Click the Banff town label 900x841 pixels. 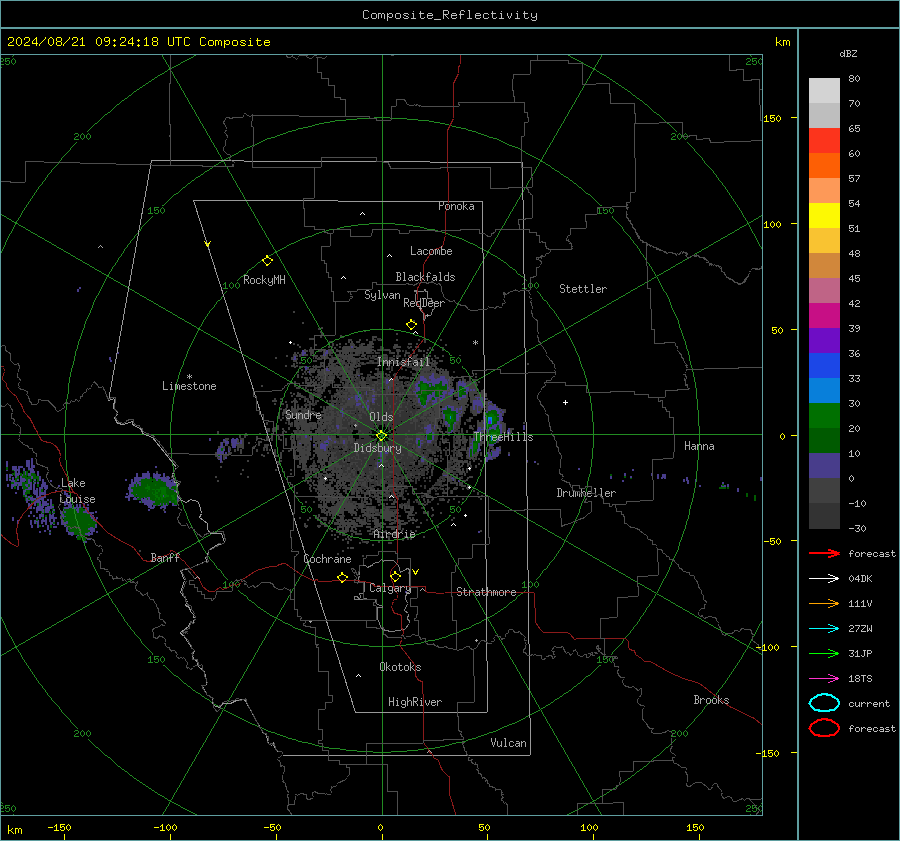(x=165, y=557)
